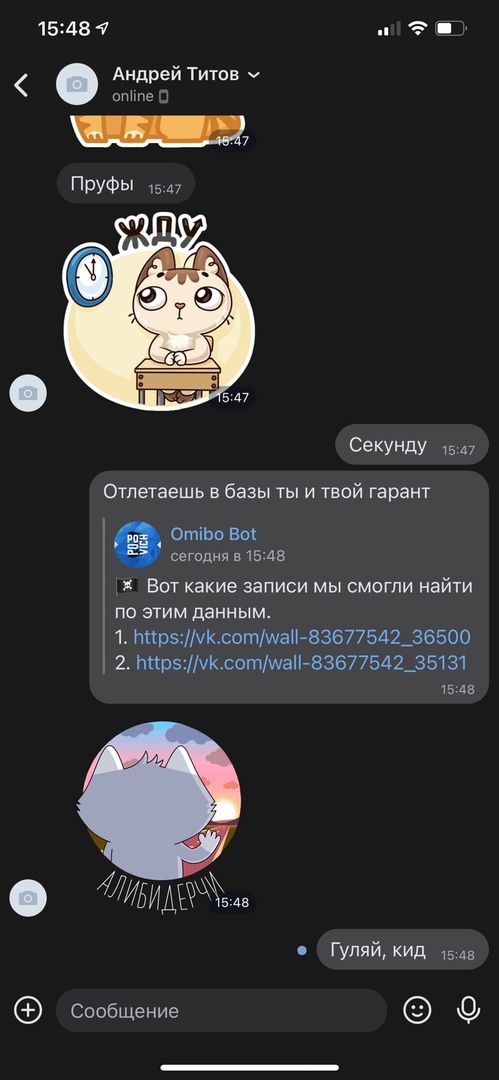Tap the plus attachment icon
Viewport: 499px width, 1080px height.
click(x=28, y=1010)
